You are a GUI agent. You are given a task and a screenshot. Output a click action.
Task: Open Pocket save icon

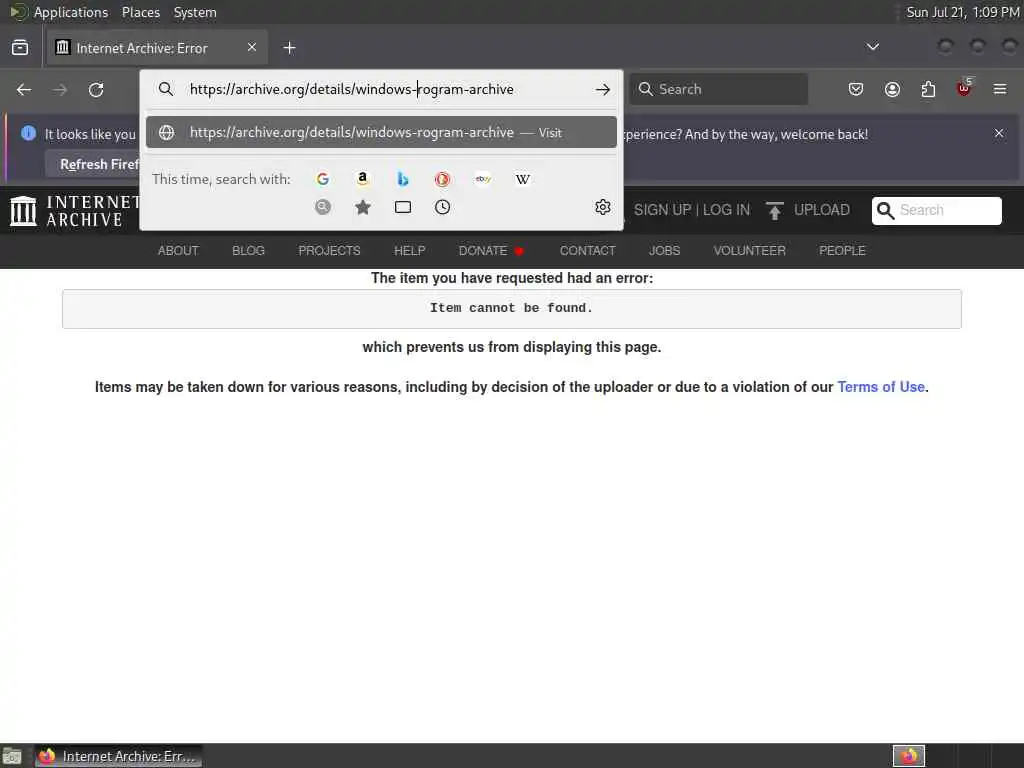(856, 89)
